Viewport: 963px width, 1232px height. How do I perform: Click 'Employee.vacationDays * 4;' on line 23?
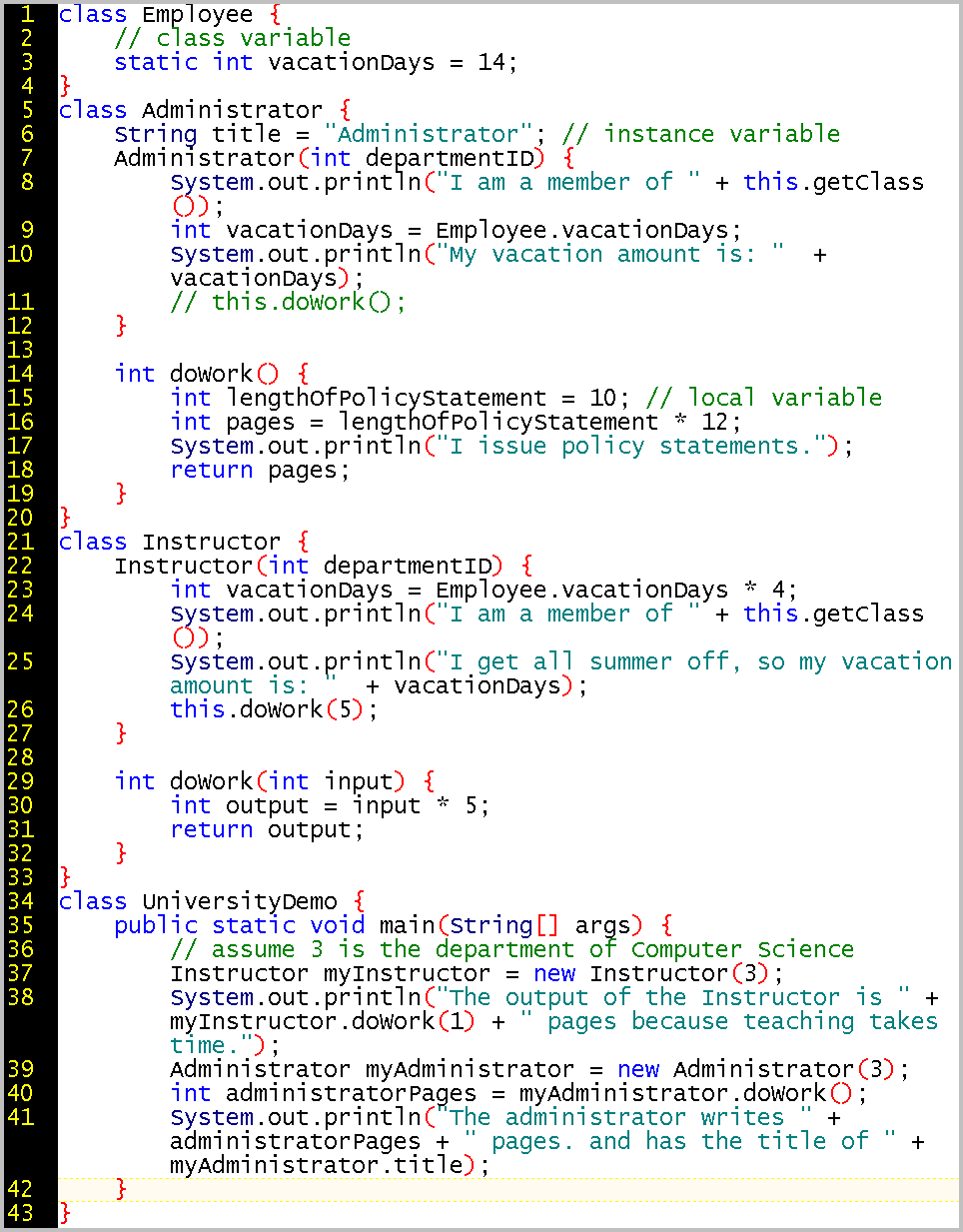tap(617, 591)
